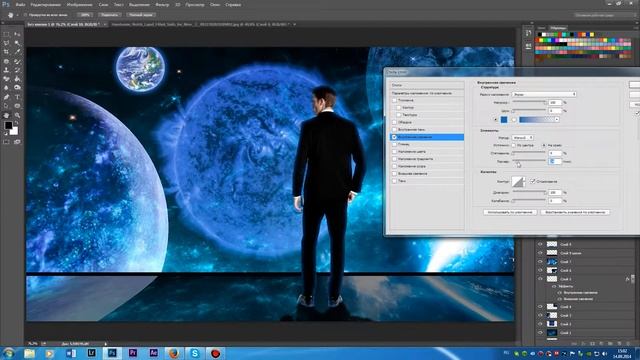Click 100% zoom button in options bar
The height and width of the screenshot is (360, 640).
pos(85,15)
